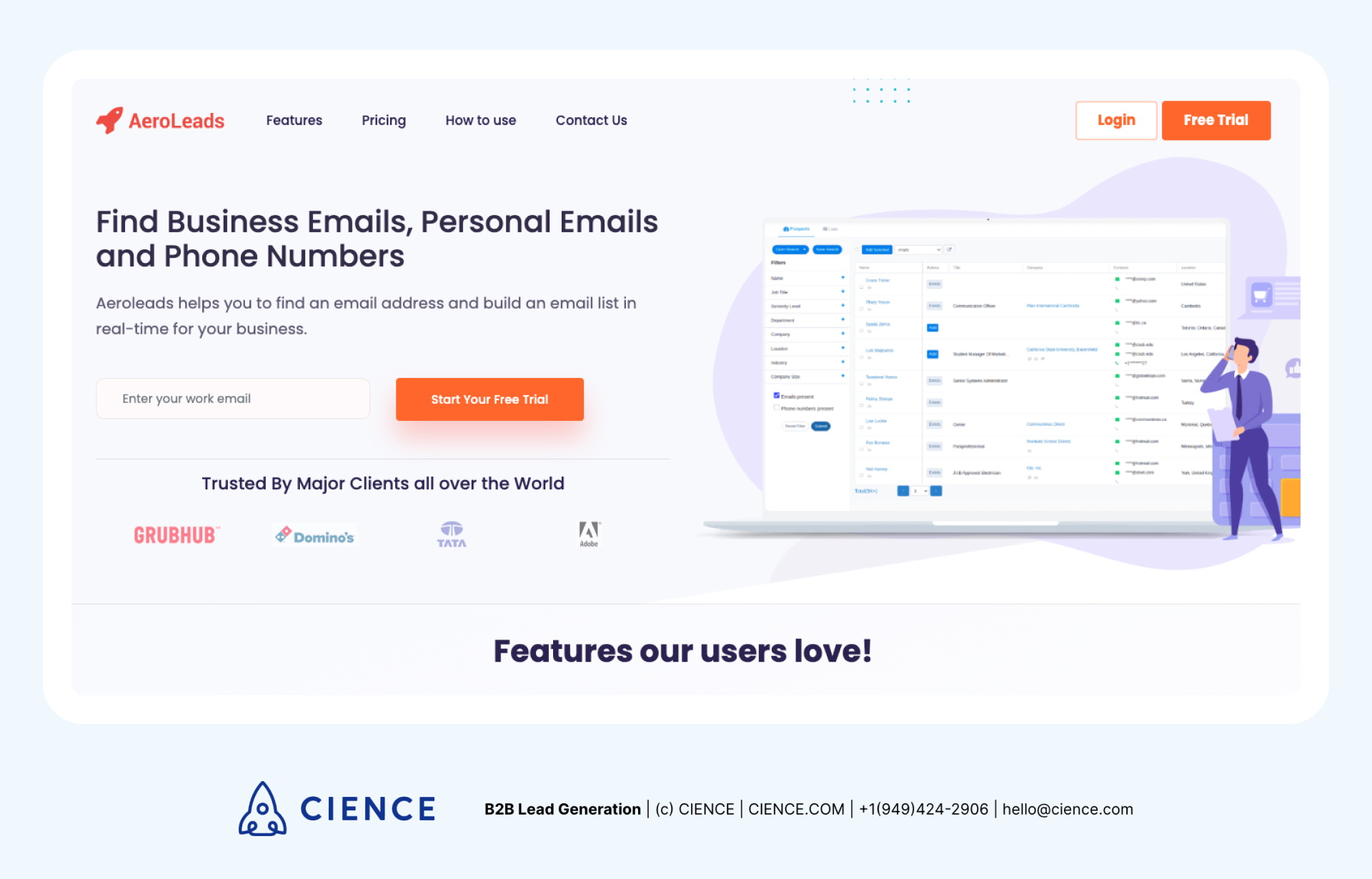This screenshot has width=1372, height=879.
Task: Click the How to use navigation link
Action: tap(481, 120)
